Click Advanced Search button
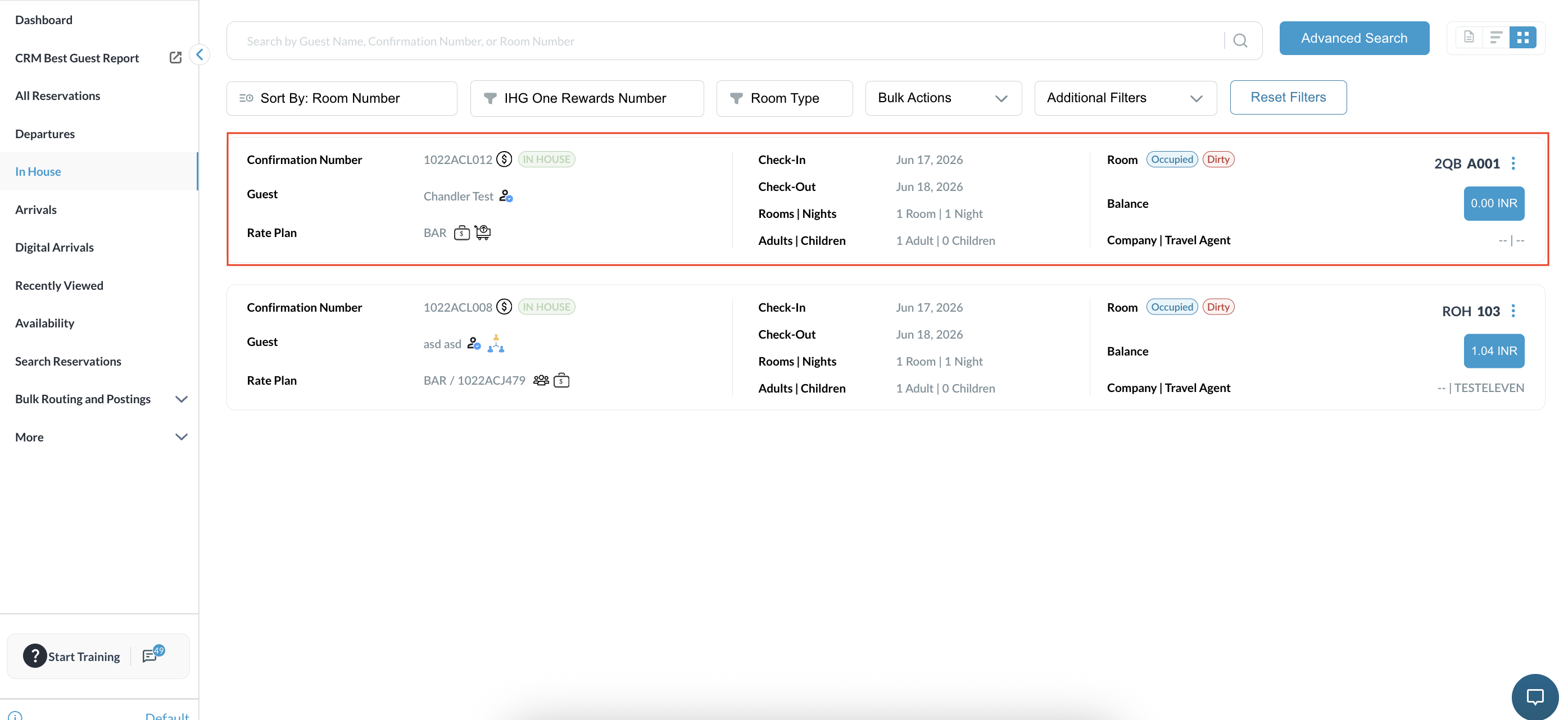Image resolution: width=1568 pixels, height=720 pixels. 1354,38
